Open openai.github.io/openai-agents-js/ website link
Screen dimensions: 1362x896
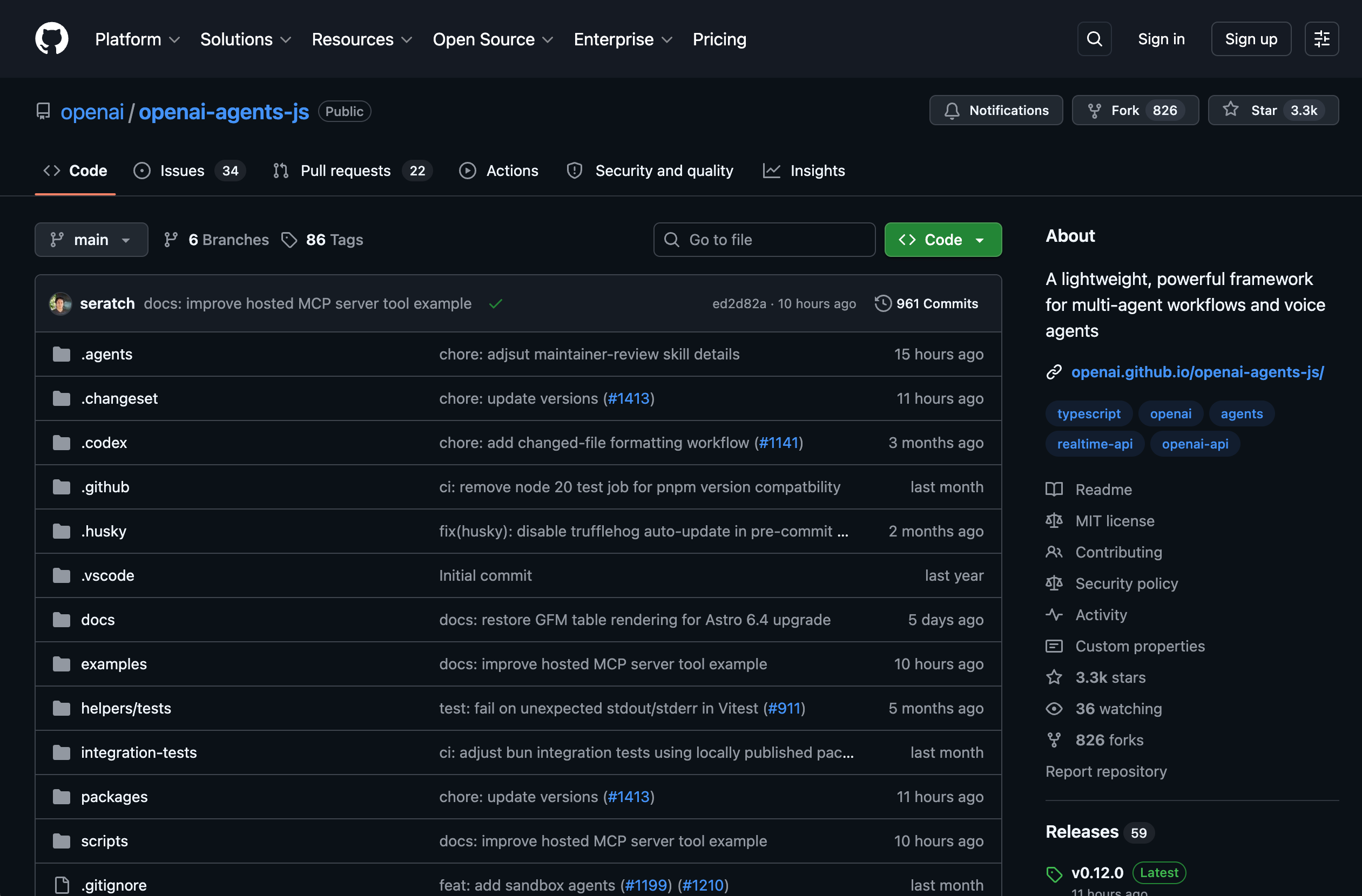click(1197, 372)
